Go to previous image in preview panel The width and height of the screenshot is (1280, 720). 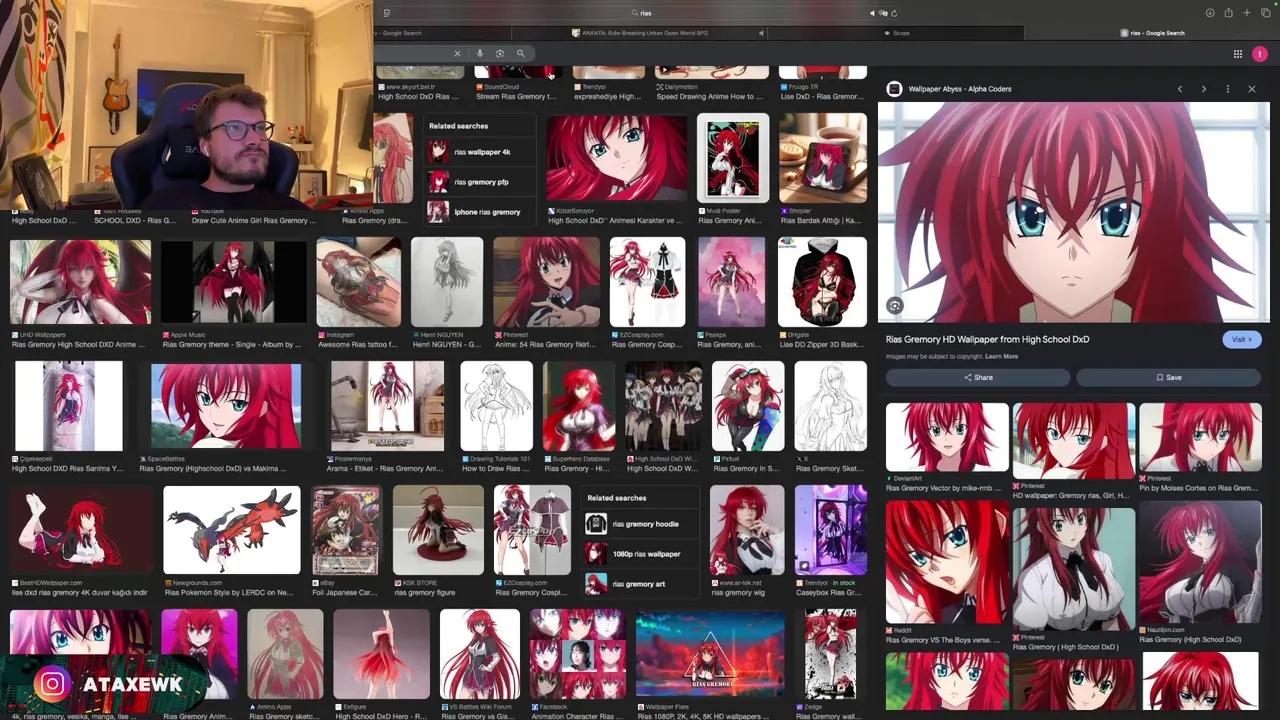click(x=1179, y=89)
